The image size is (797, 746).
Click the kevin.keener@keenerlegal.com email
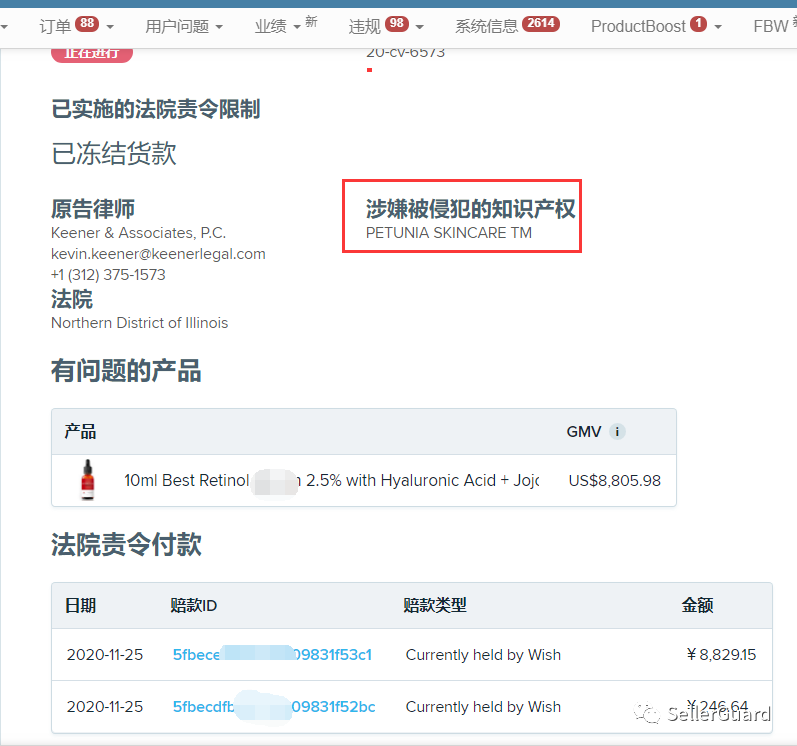[x=158, y=254]
